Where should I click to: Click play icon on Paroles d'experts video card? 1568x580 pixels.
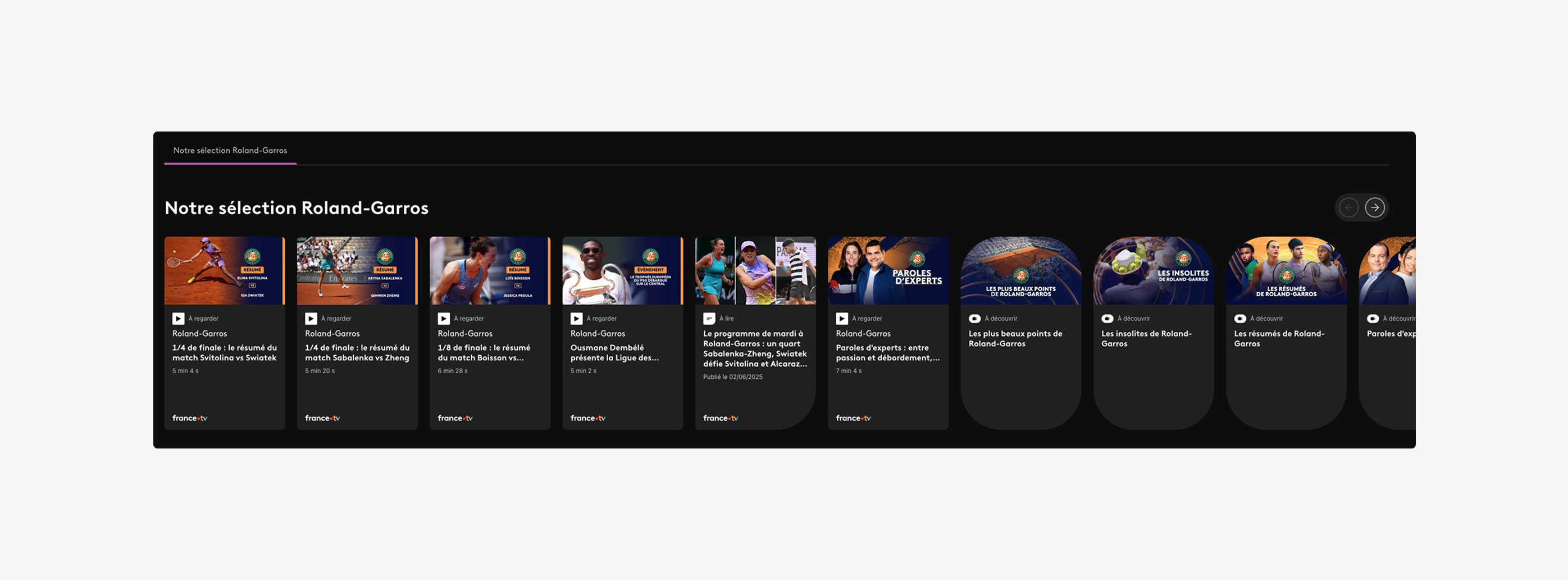[842, 319]
